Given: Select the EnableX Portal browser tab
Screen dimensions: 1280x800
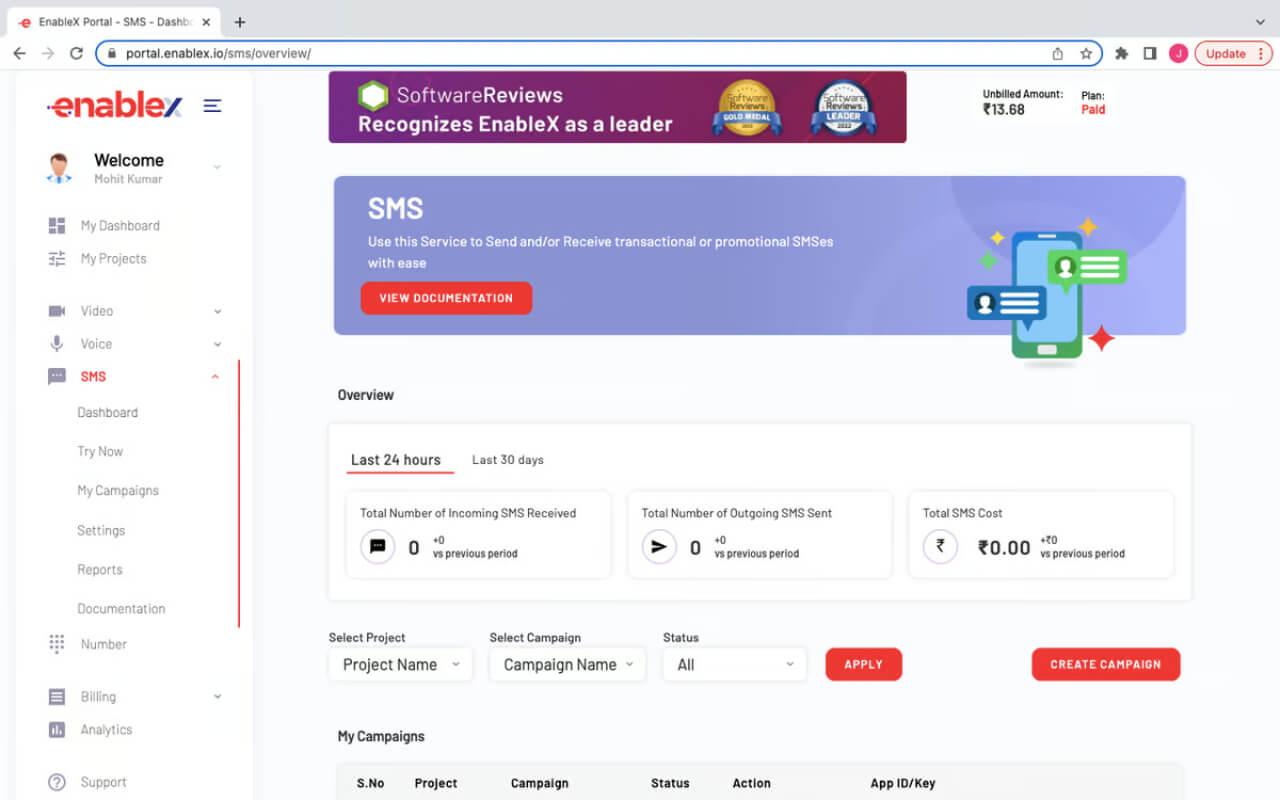Looking at the screenshot, I should point(112,22).
